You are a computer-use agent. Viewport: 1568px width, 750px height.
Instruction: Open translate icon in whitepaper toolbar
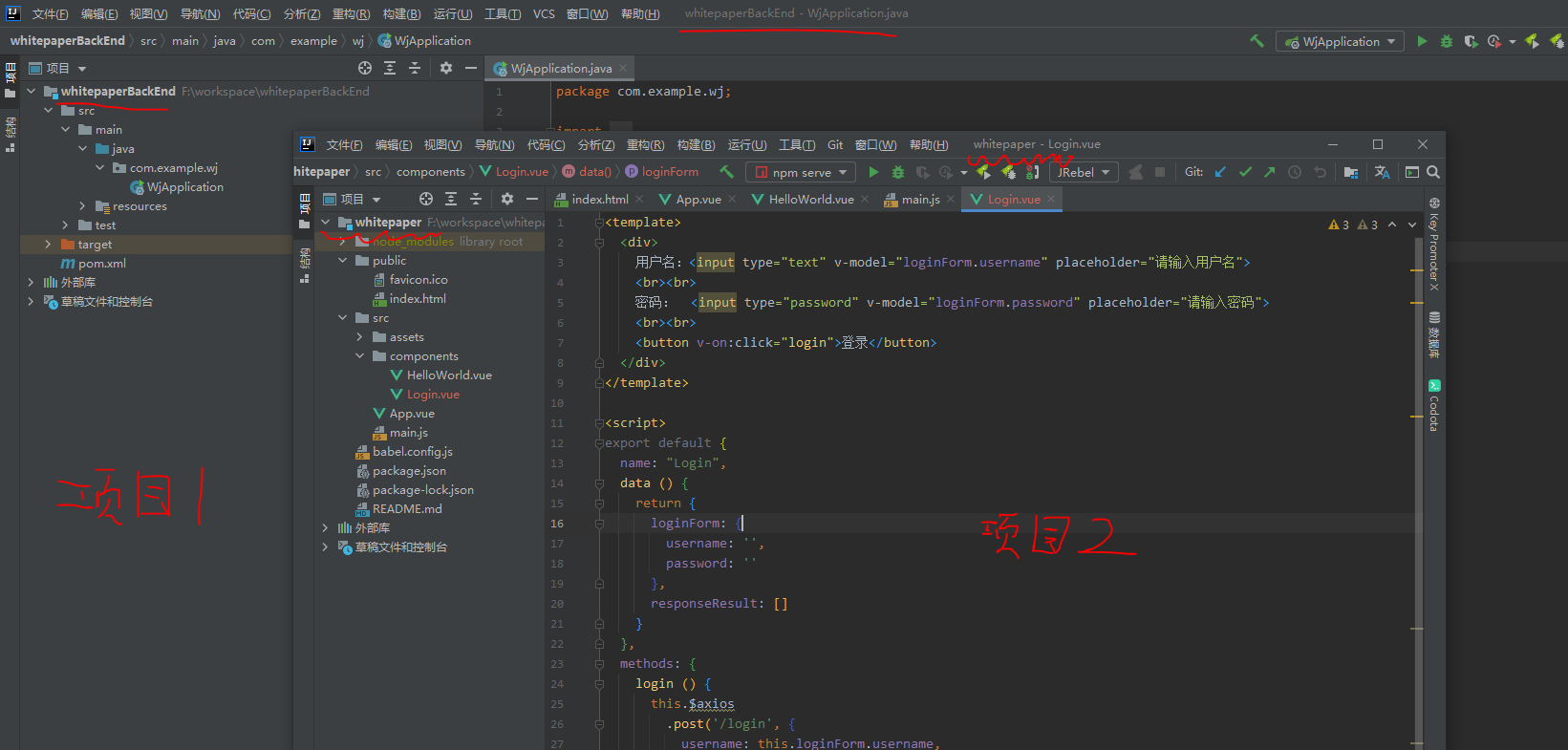1382,172
